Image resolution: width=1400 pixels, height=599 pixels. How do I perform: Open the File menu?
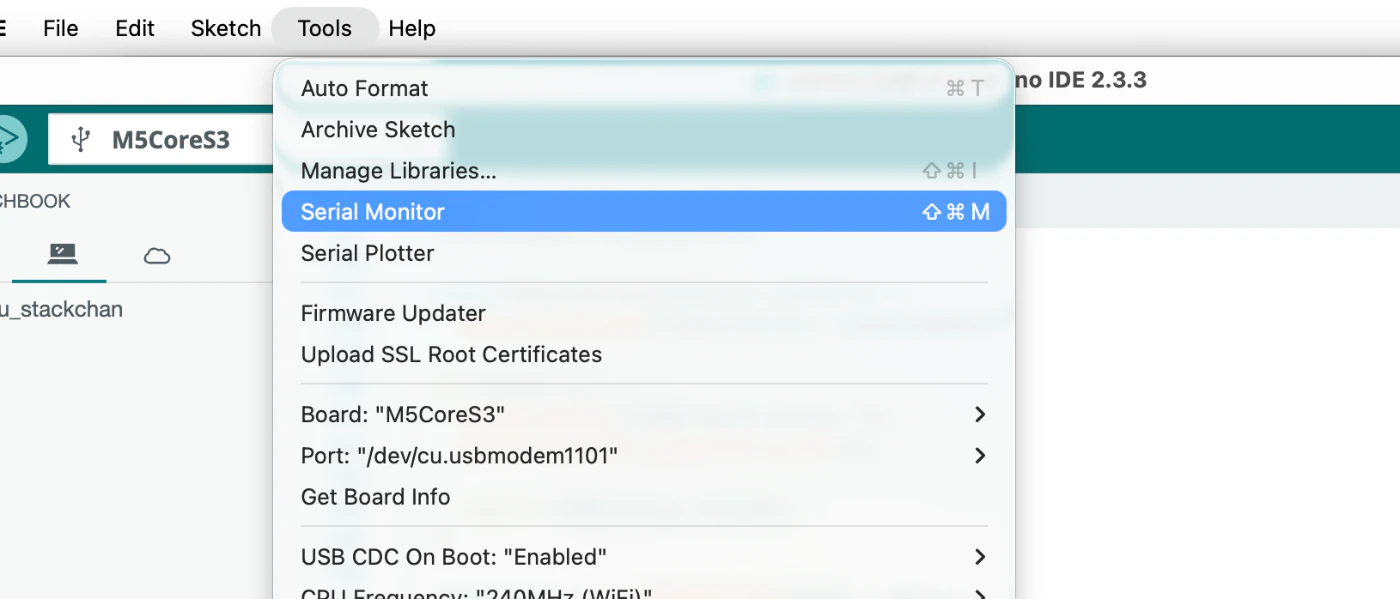(60, 28)
